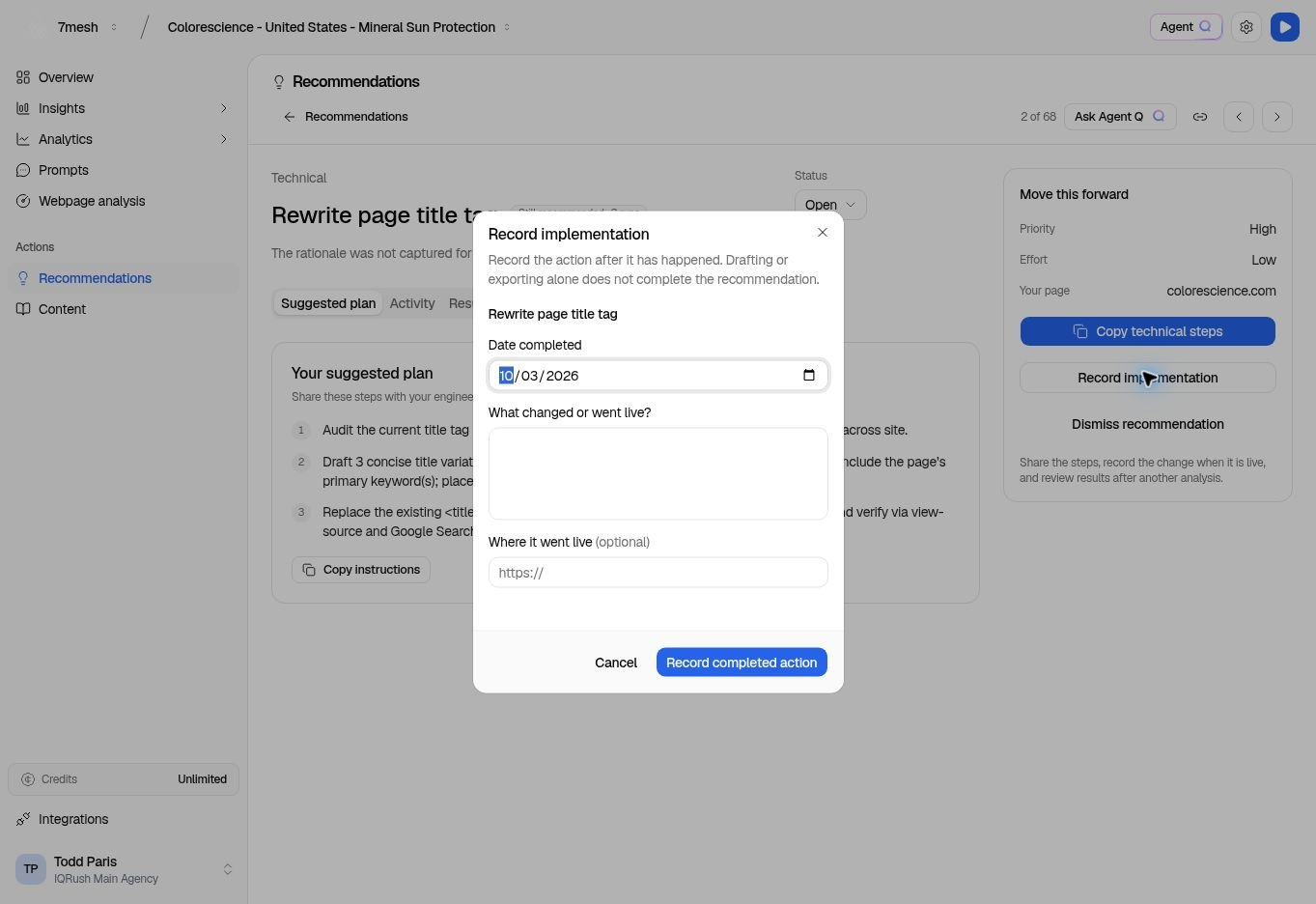Image resolution: width=1316 pixels, height=904 pixels.
Task: Click back arrow beside Recommendations
Action: (289, 117)
